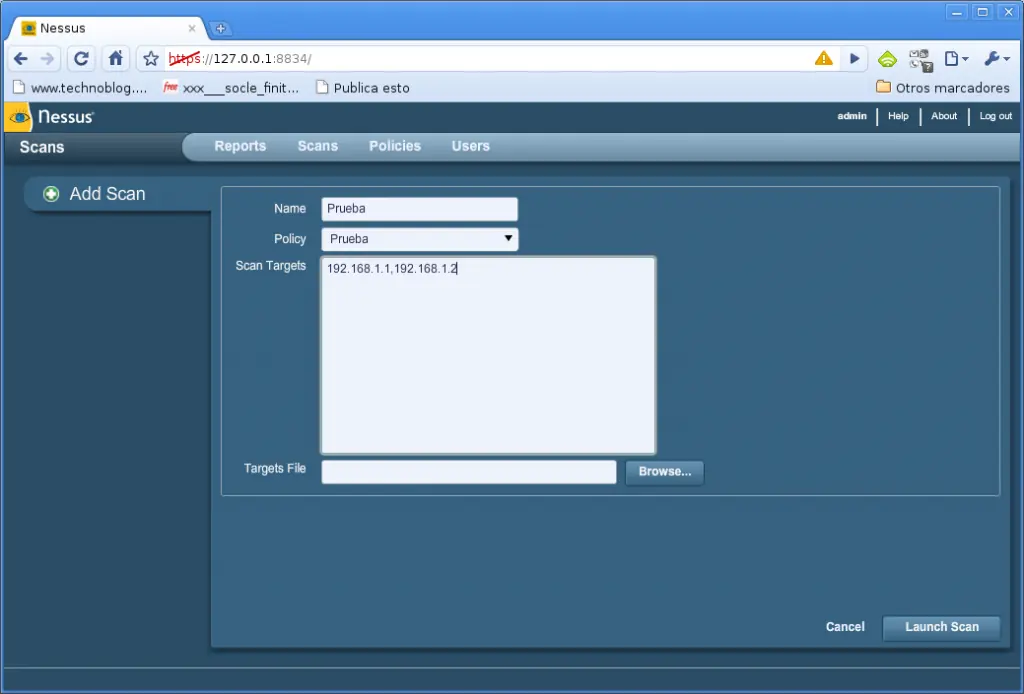
Task: Open the browser page menu icon
Action: click(956, 59)
